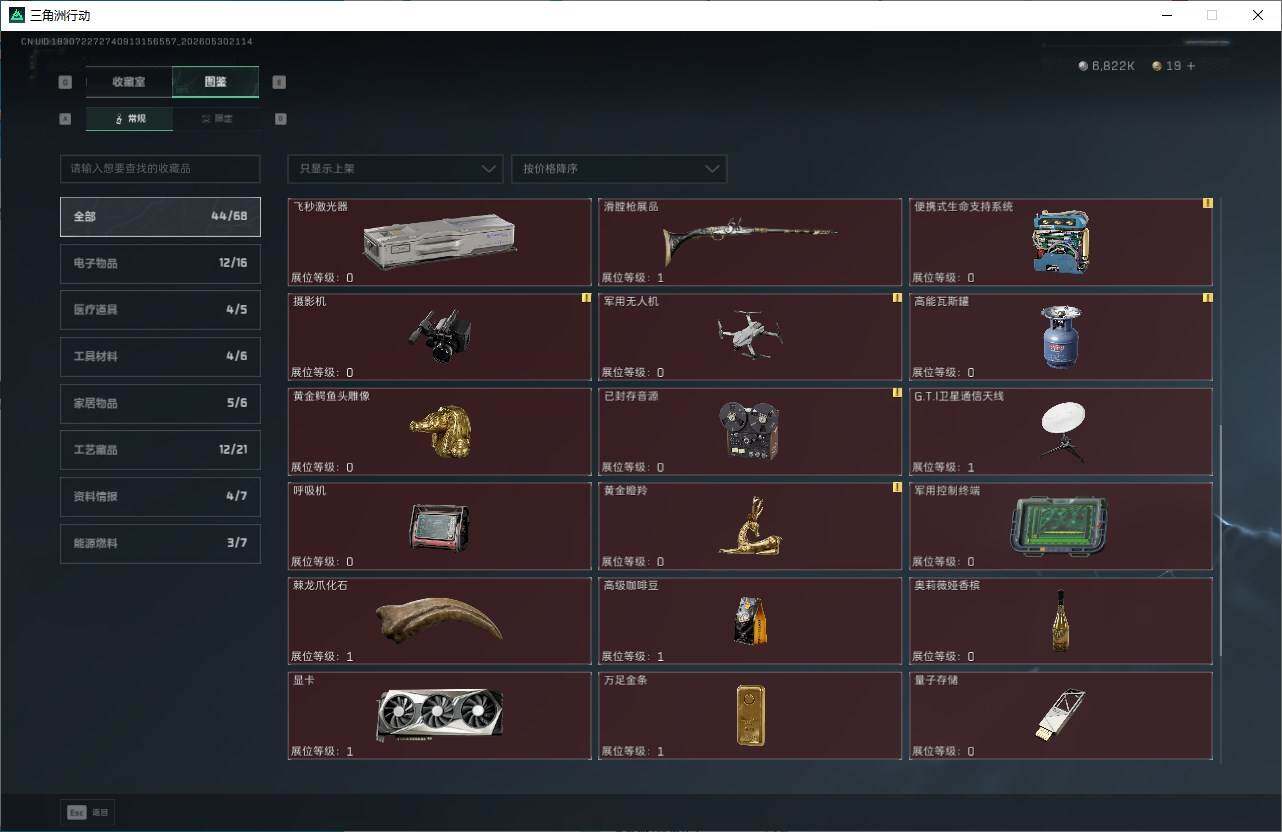The height and width of the screenshot is (832, 1282).
Task: Open the 便携式生命支持系统 item image
Action: [x=1060, y=242]
